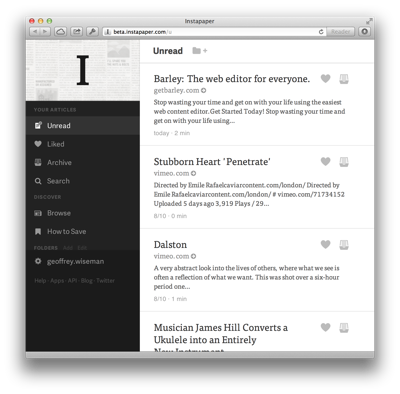This screenshot has width=400, height=394.
Task: Archive the Dalston article
Action: 344,245
